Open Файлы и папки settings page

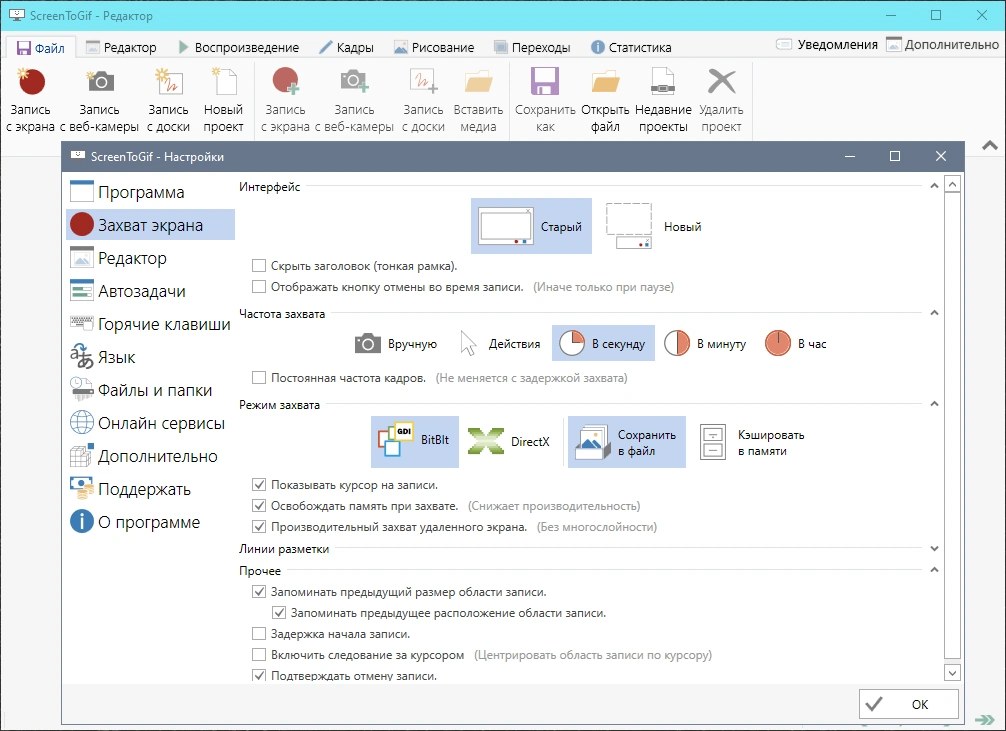(x=150, y=390)
